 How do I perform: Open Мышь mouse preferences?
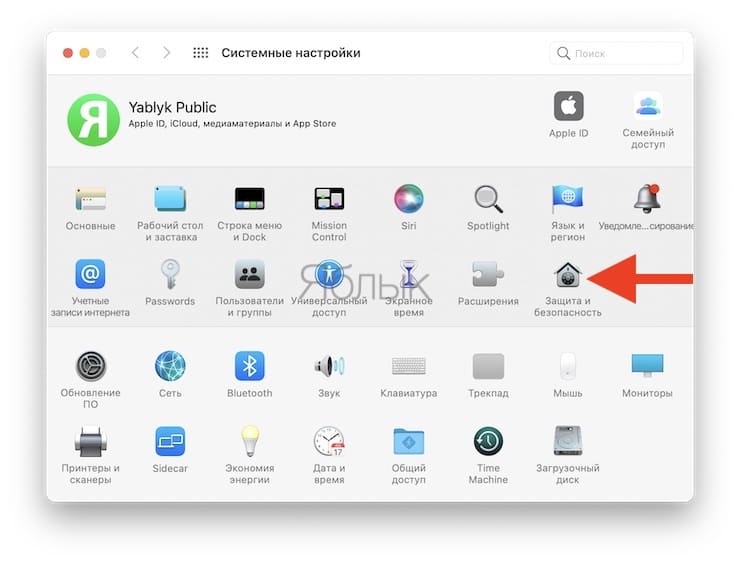click(568, 366)
